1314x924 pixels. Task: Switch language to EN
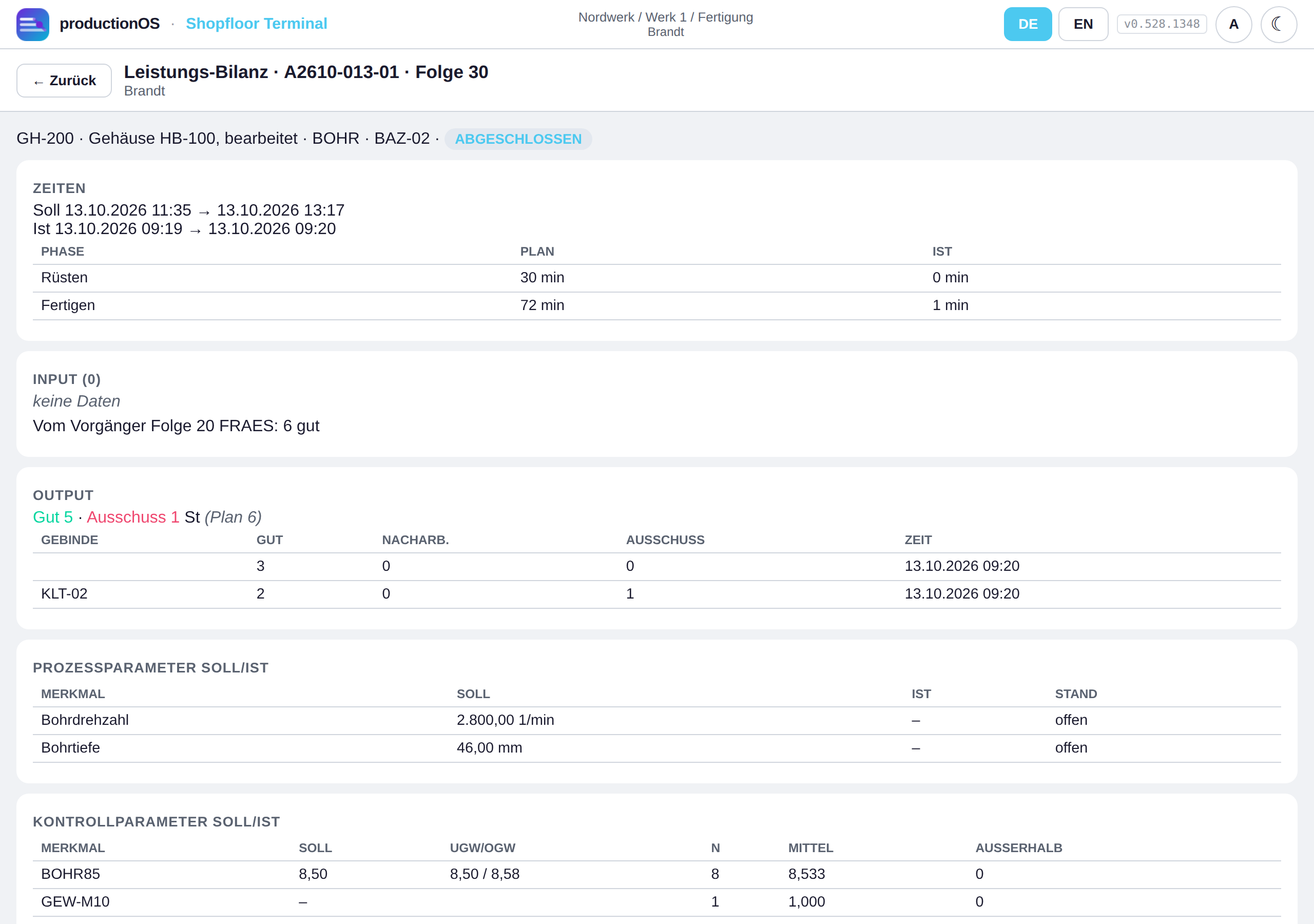[1083, 24]
